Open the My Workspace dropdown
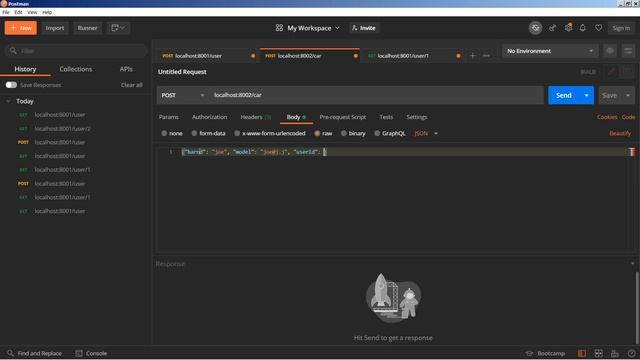This screenshot has width=640, height=360. click(x=313, y=28)
